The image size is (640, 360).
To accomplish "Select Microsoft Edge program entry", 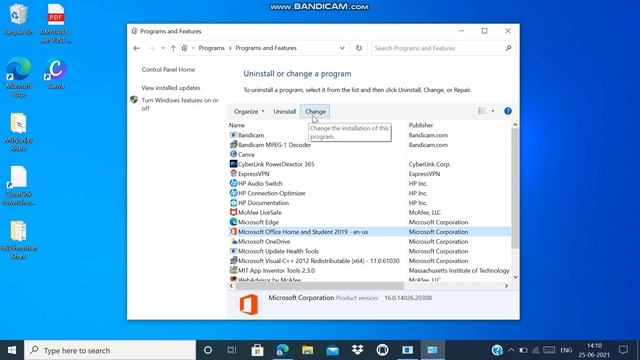I will (x=254, y=222).
